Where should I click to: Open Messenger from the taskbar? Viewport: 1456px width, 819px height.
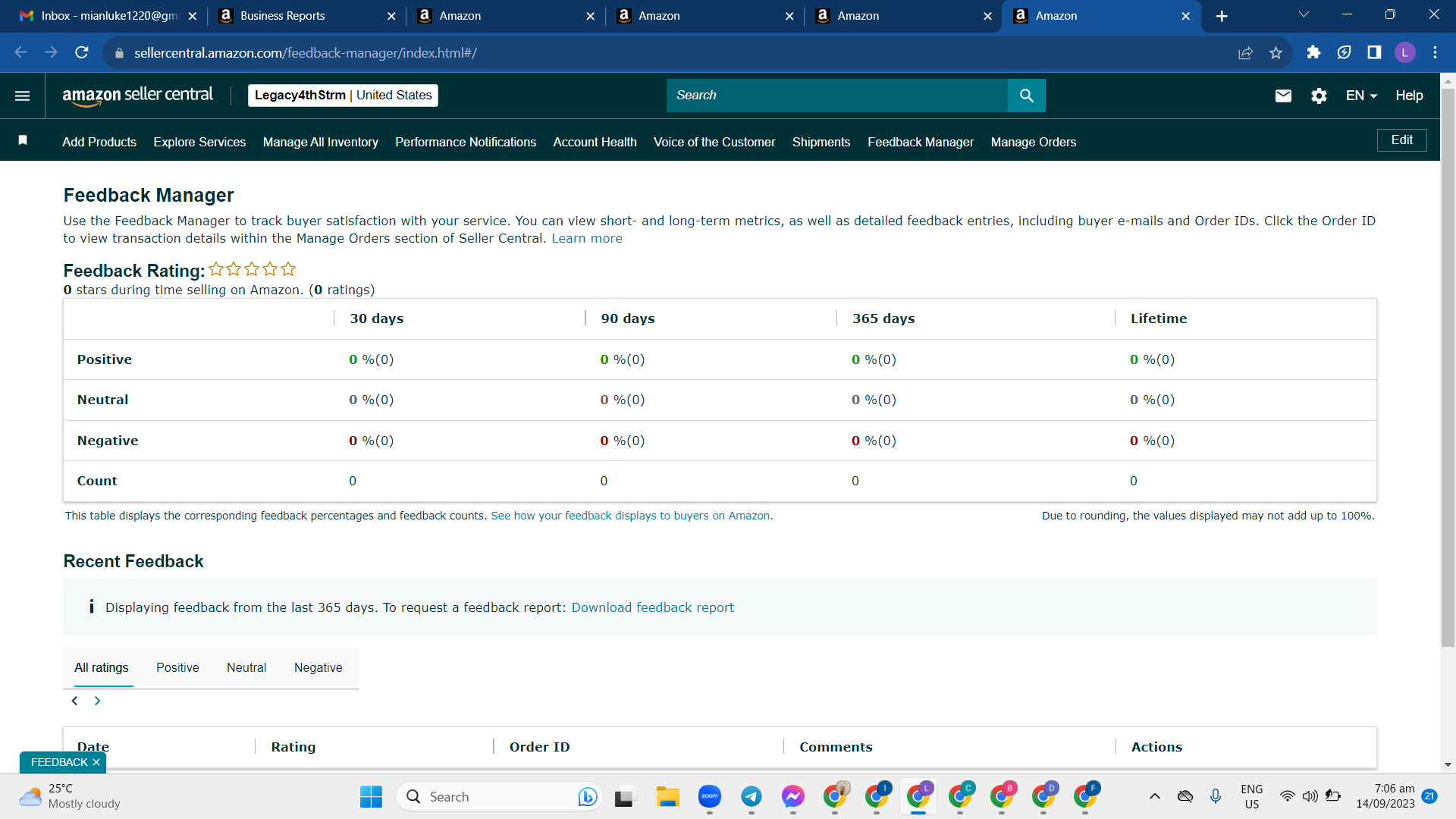click(792, 796)
